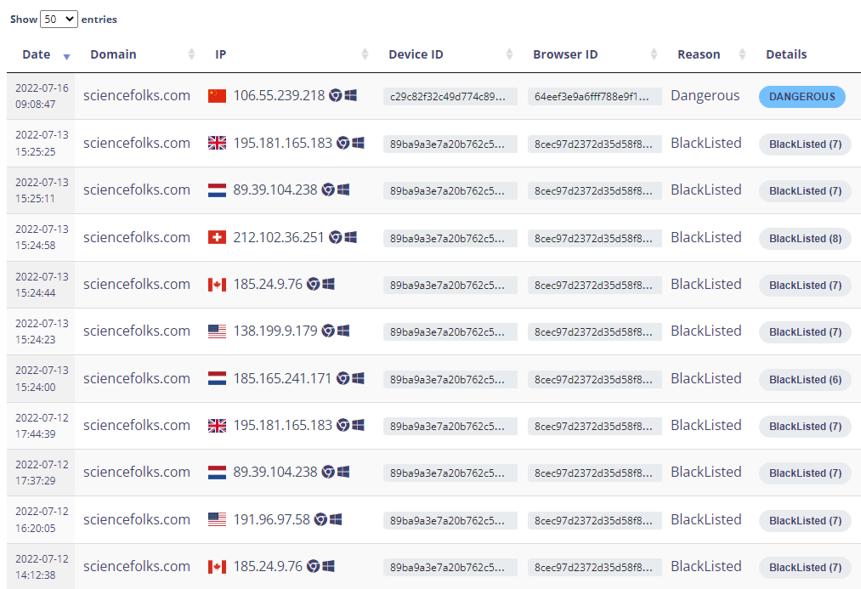Screen dimensions: 861x589
Task: Click the Chrome icon next to 191.96.97.58
Action: [321, 519]
